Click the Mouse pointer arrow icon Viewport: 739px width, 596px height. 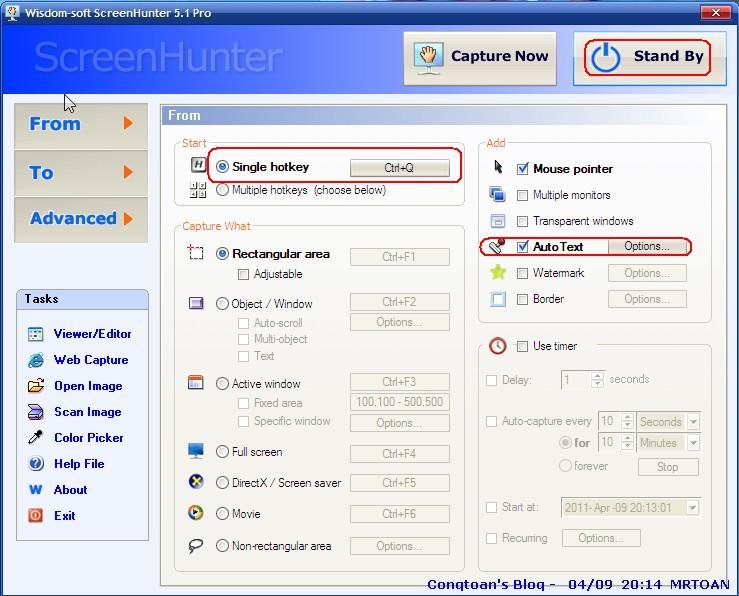[498, 167]
